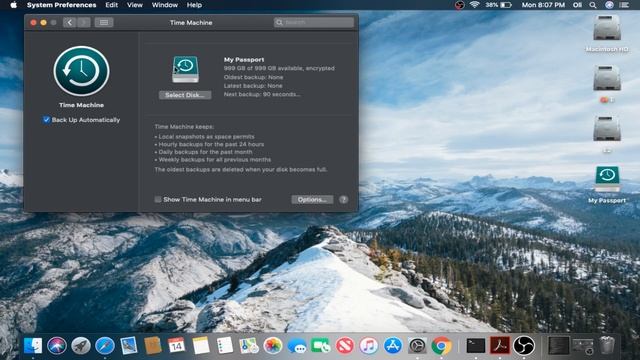Open Notification Center list icon
This screenshot has width=640, height=360.
pos(624,5)
